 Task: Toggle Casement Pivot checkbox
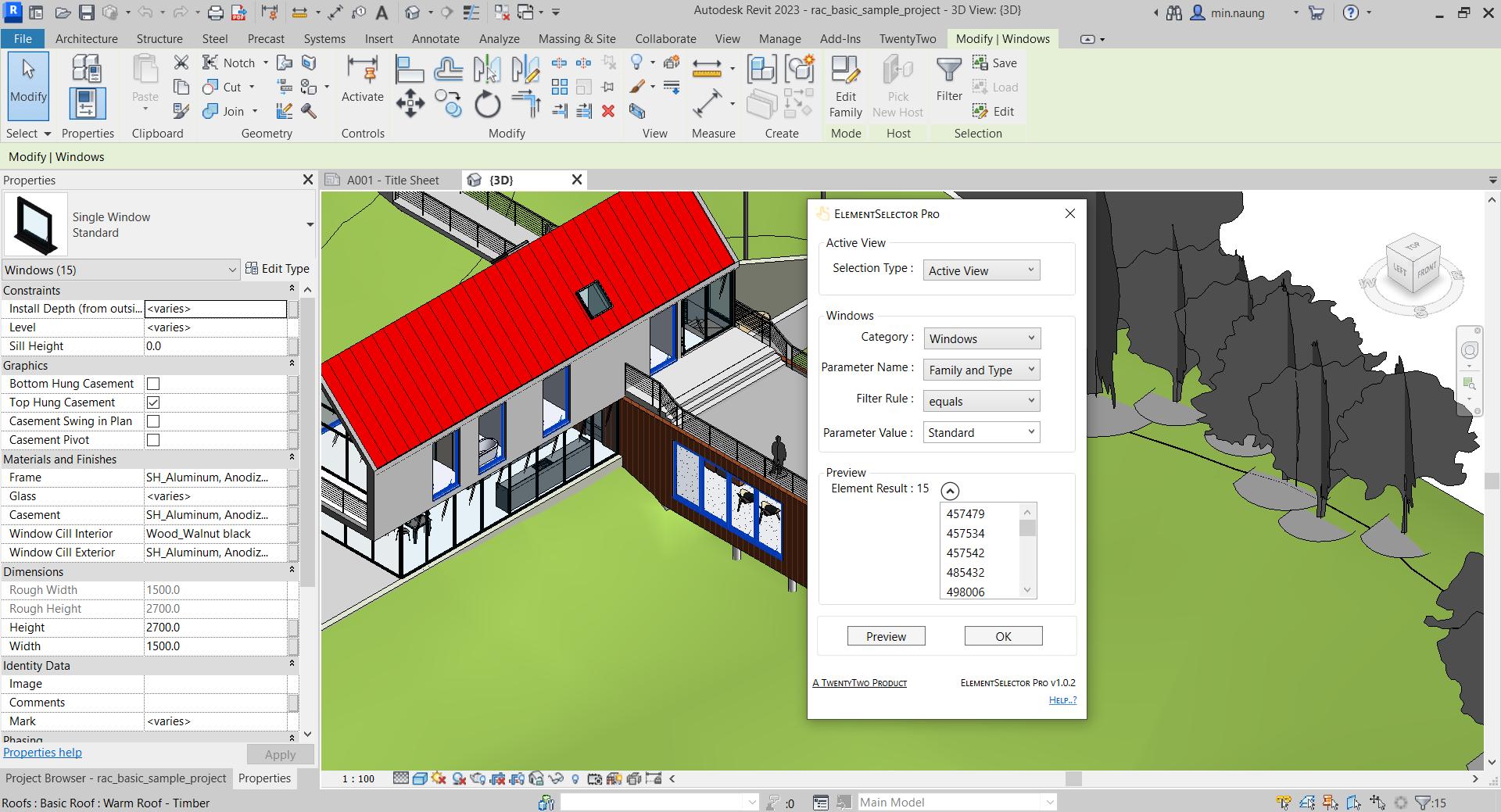pos(153,440)
